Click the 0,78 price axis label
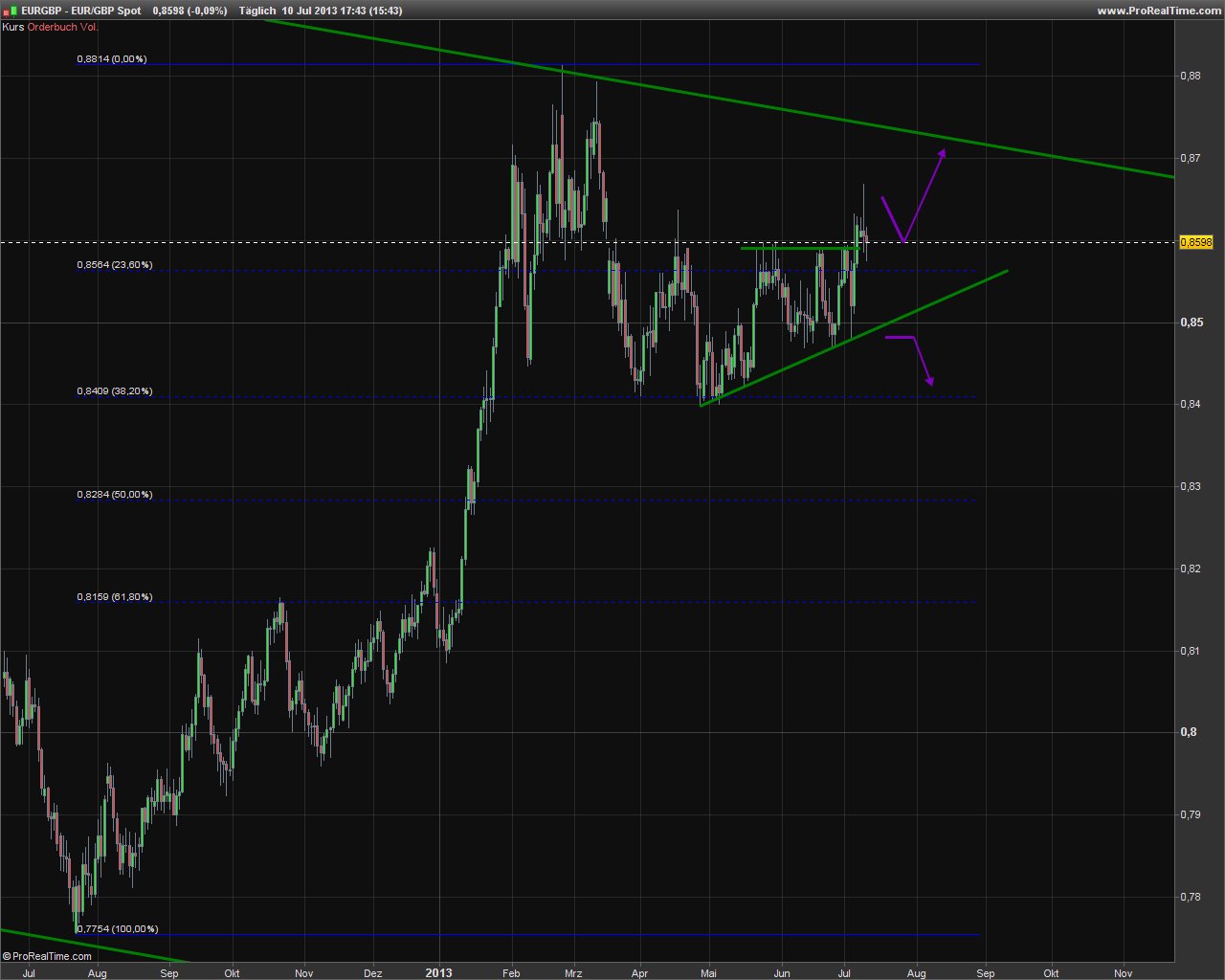 (1189, 897)
